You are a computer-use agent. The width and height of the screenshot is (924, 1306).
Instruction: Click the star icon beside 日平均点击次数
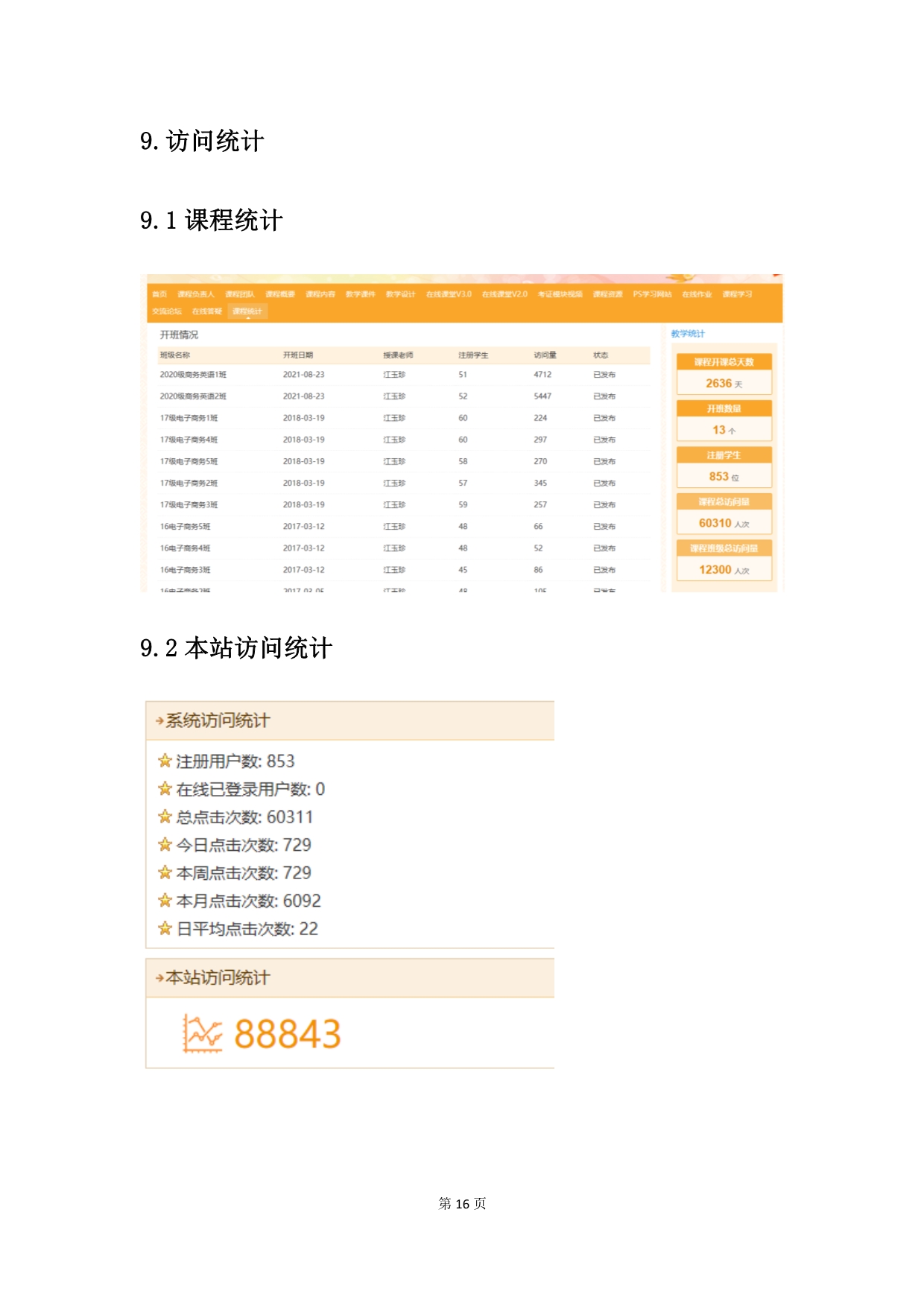coord(165,928)
